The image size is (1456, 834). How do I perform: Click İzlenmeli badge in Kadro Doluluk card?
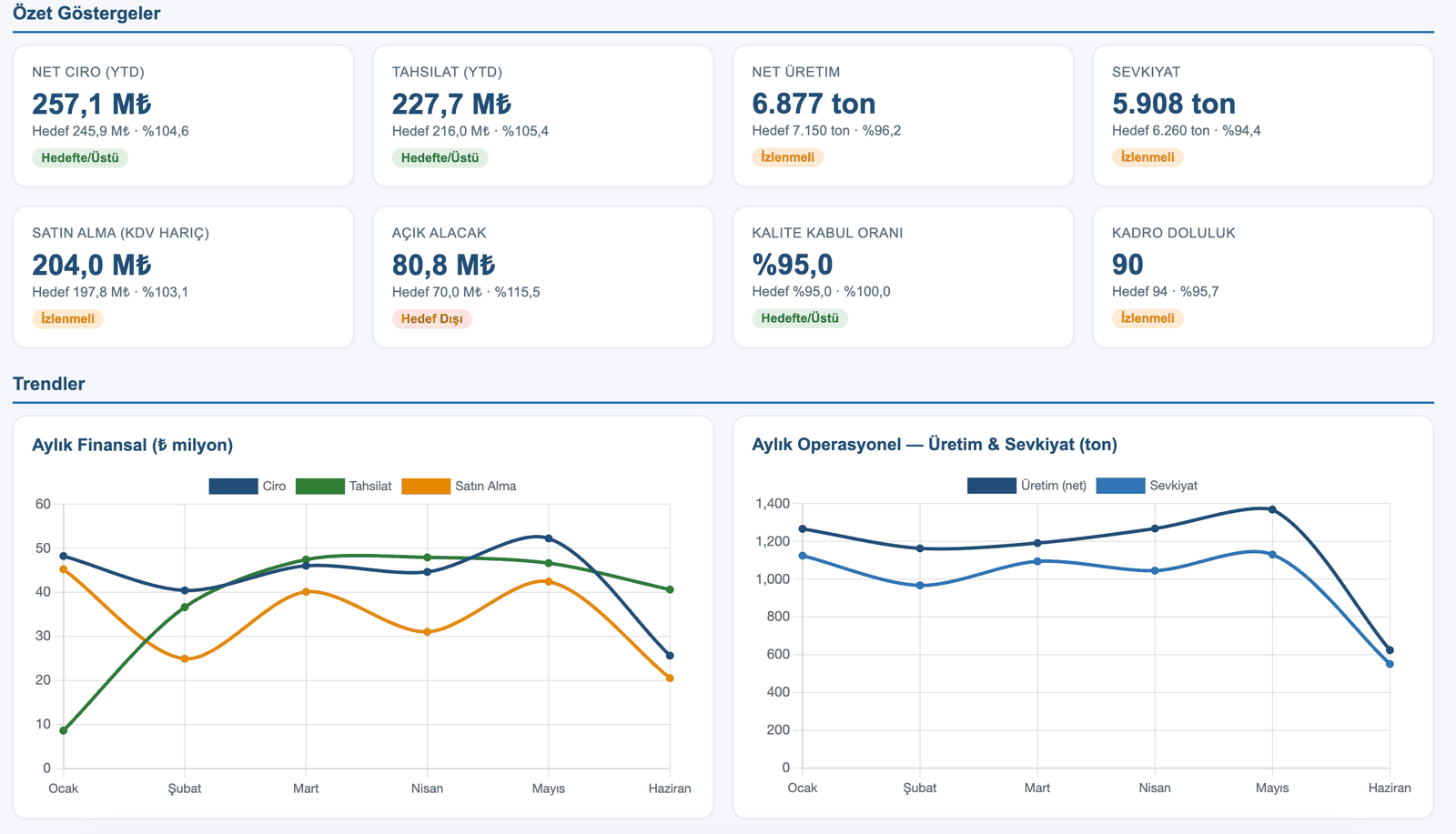coord(1148,318)
